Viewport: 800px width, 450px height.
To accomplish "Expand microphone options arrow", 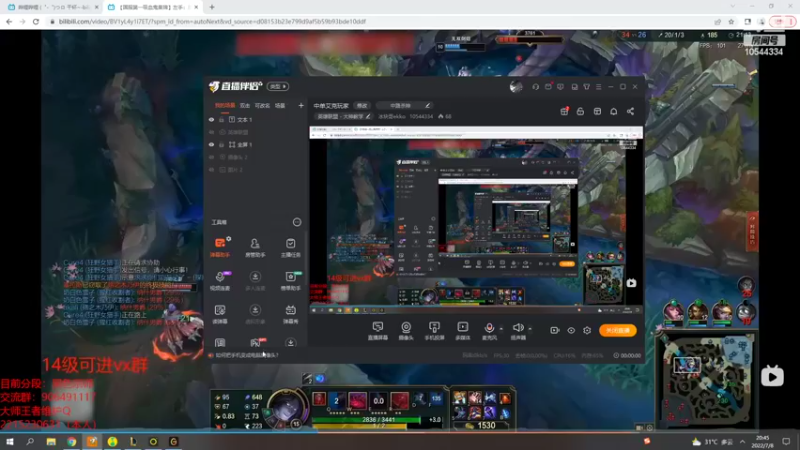I will click(x=501, y=329).
